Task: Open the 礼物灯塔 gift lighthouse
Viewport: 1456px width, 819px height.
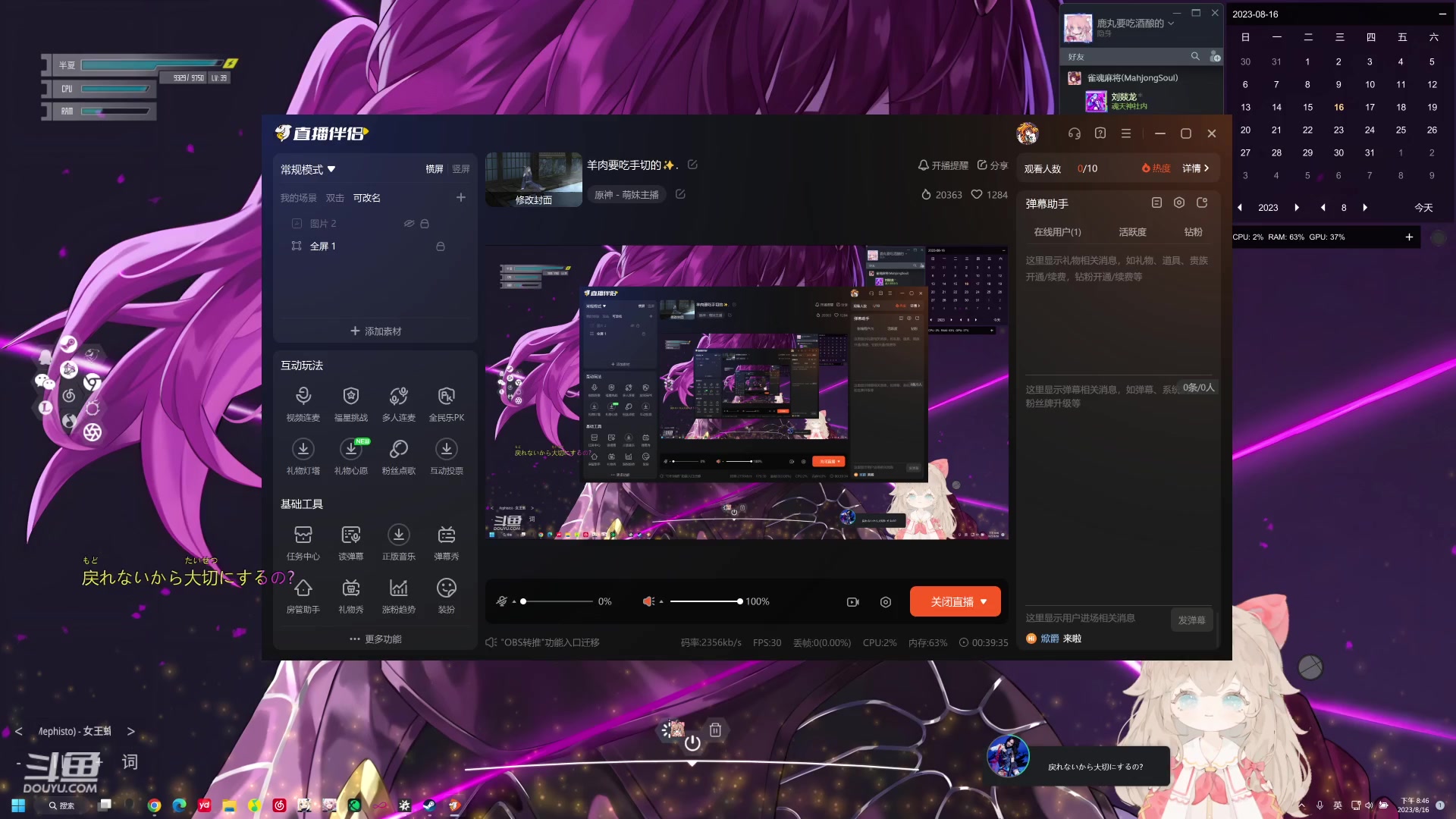Action: click(x=303, y=457)
